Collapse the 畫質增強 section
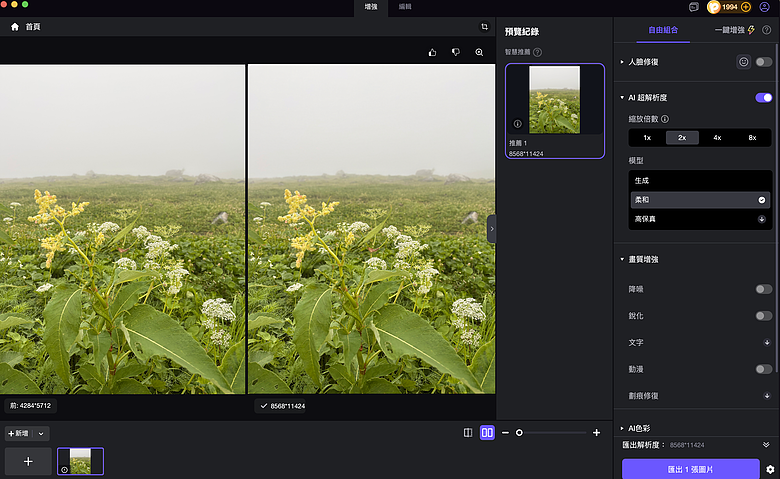This screenshot has width=780, height=479. click(622, 259)
